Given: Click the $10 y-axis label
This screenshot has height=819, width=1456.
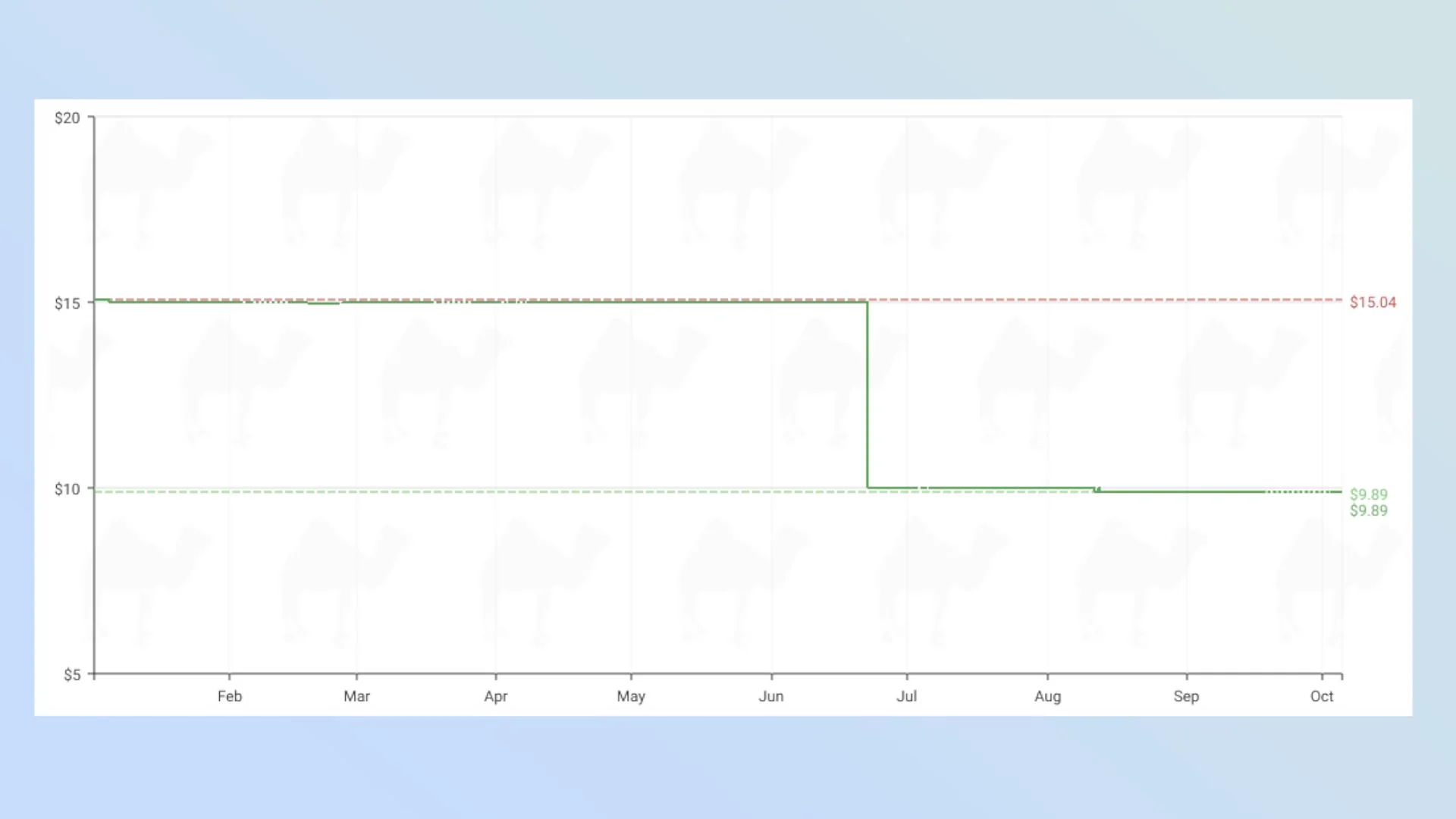Looking at the screenshot, I should (67, 489).
